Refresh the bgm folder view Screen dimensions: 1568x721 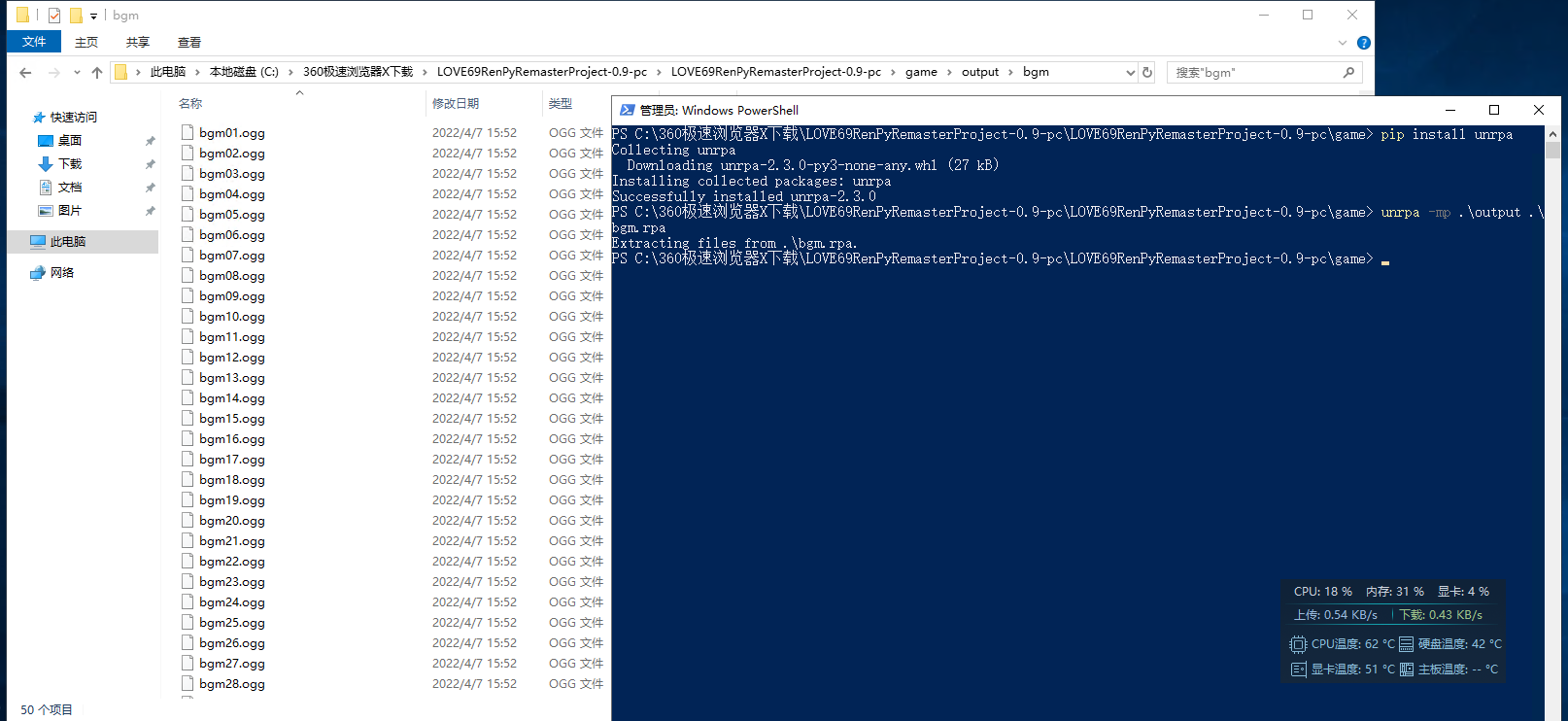pyautogui.click(x=1147, y=72)
